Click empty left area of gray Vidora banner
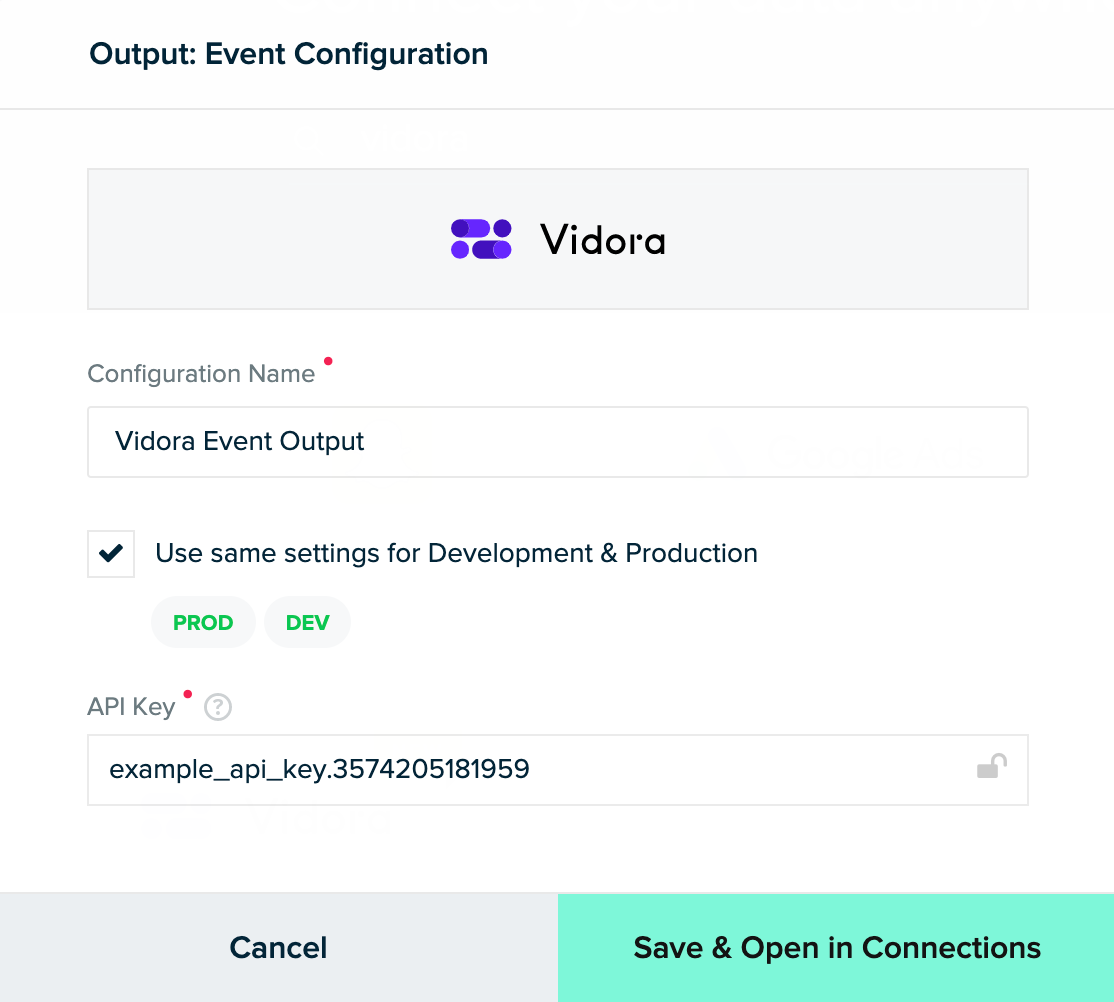 coord(250,239)
